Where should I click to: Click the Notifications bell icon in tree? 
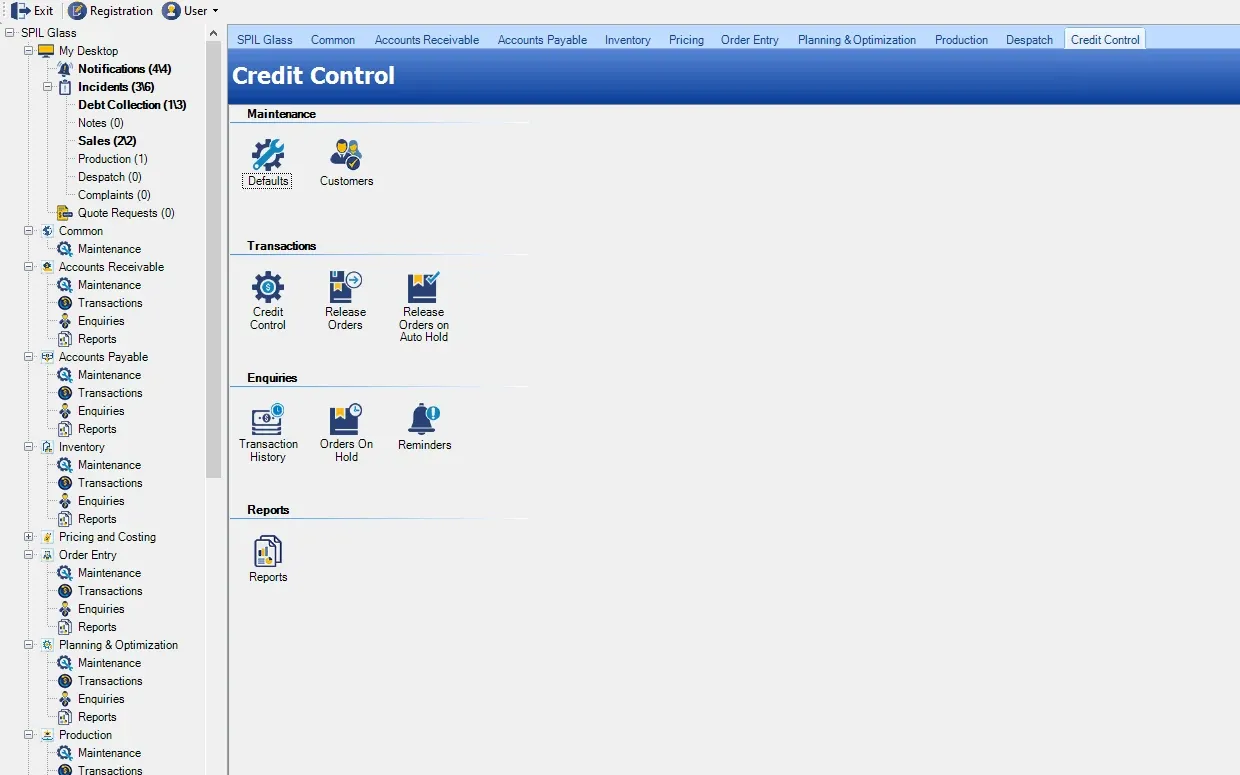65,69
